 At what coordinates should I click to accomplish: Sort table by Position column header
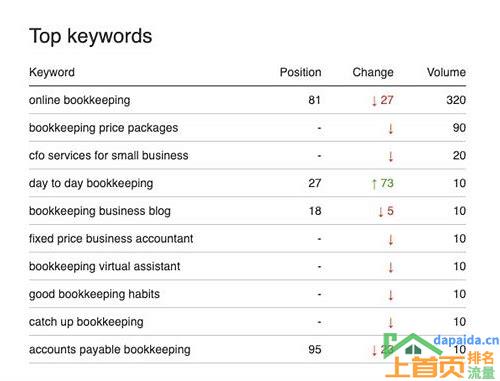[x=300, y=72]
